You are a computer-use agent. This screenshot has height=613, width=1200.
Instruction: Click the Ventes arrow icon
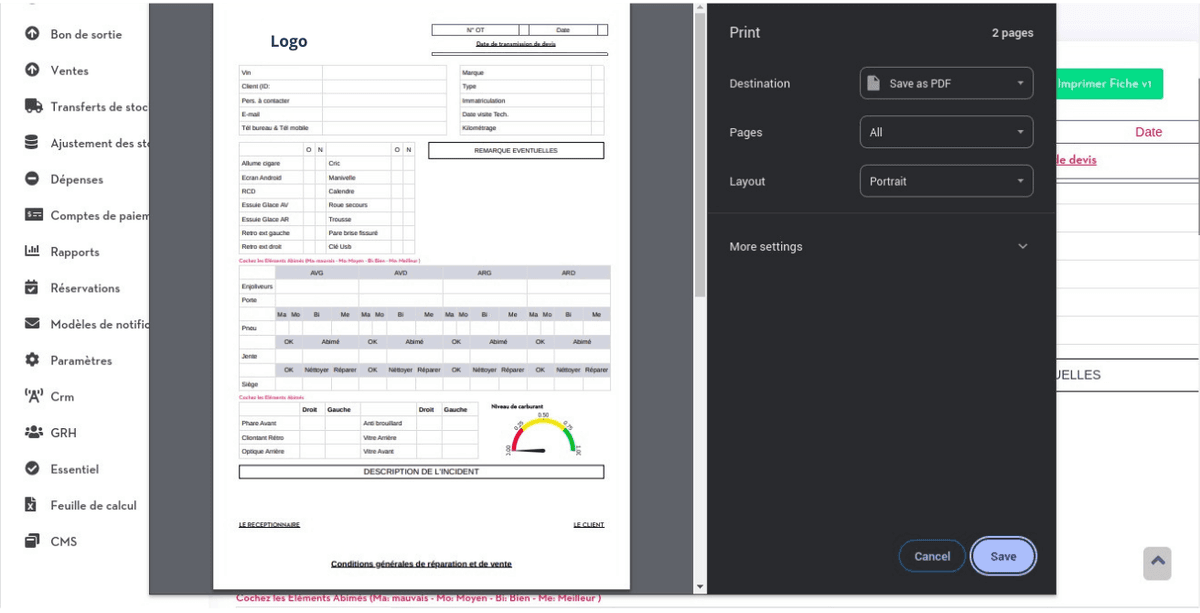(32, 70)
